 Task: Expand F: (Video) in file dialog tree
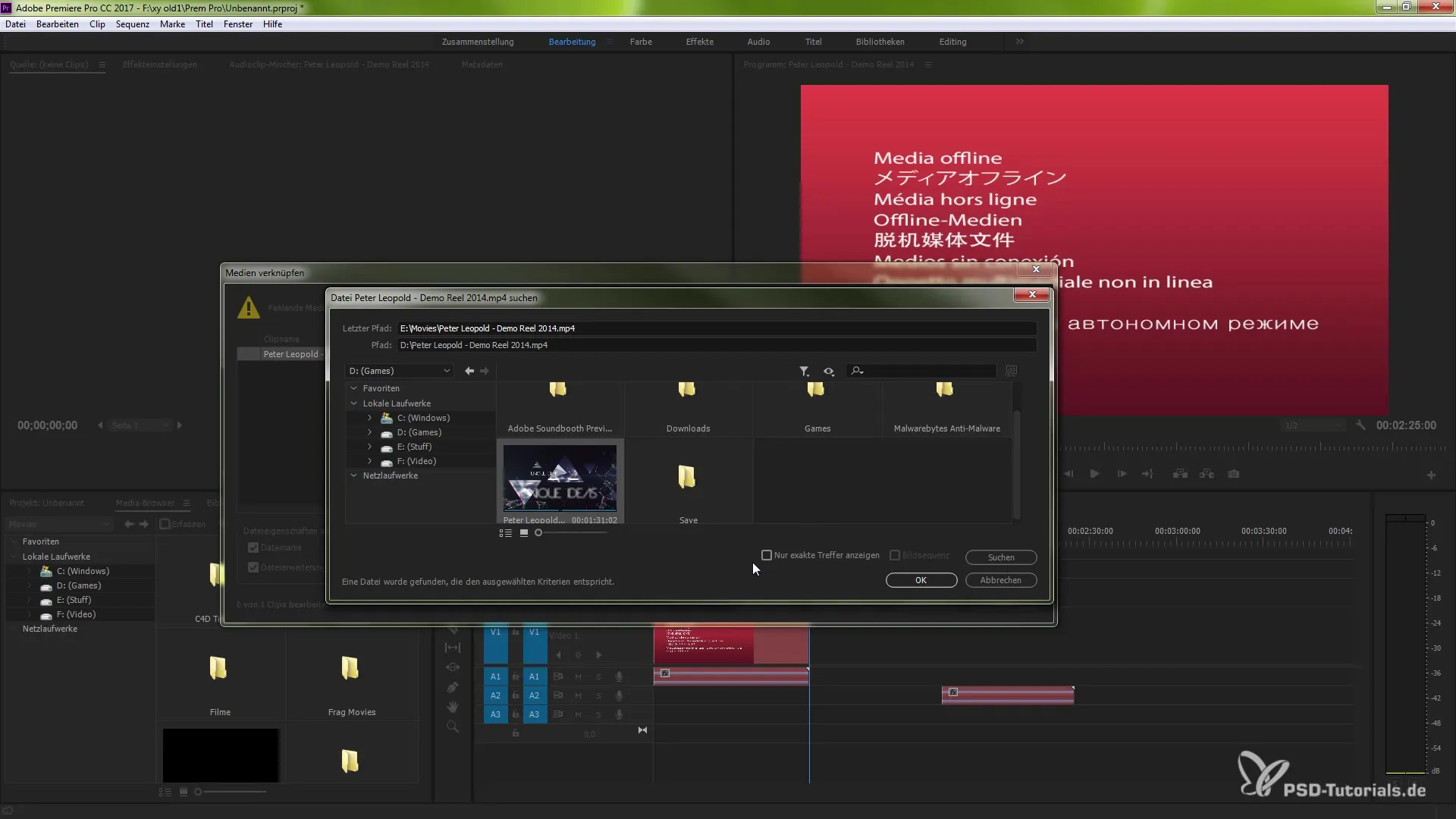369,461
